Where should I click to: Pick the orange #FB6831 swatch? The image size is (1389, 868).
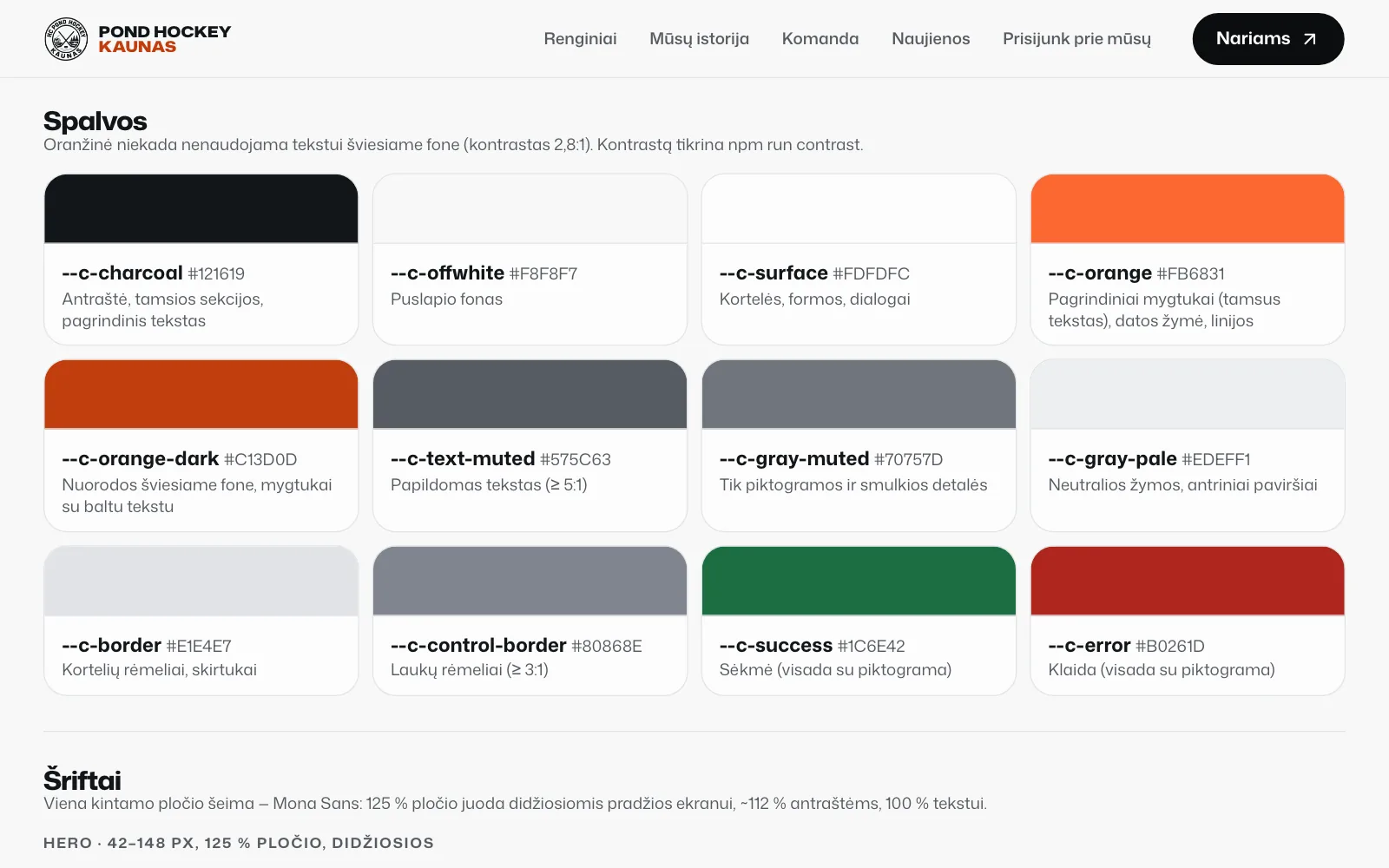point(1188,208)
